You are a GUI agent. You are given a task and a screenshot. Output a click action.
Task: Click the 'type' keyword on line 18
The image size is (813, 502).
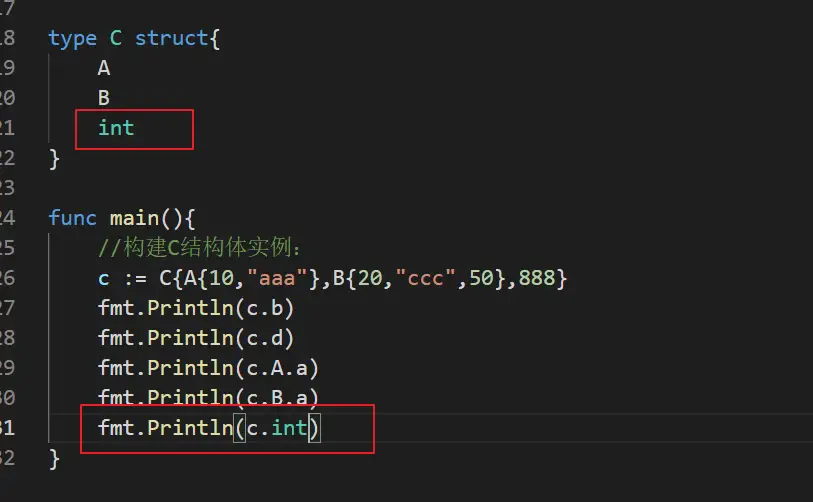(72, 39)
